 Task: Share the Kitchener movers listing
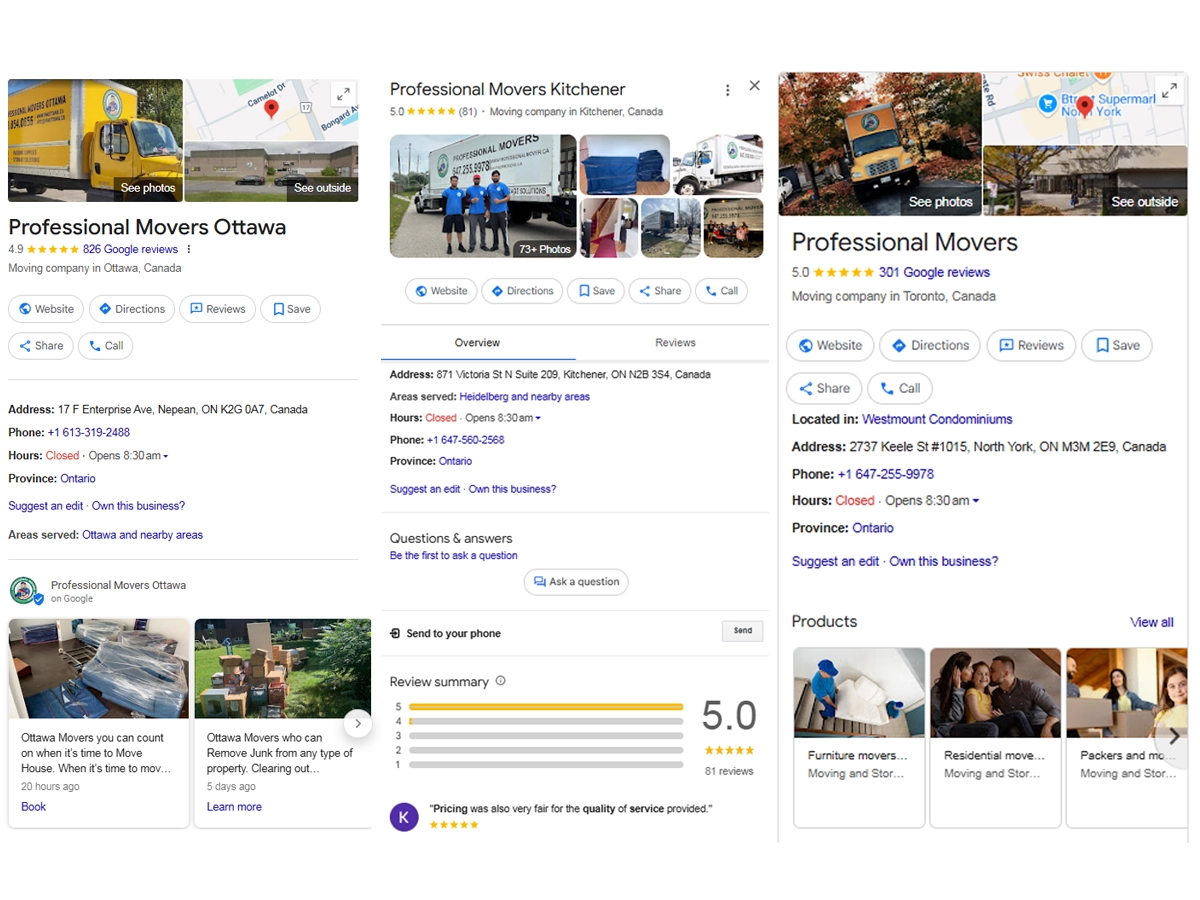pyautogui.click(x=660, y=291)
